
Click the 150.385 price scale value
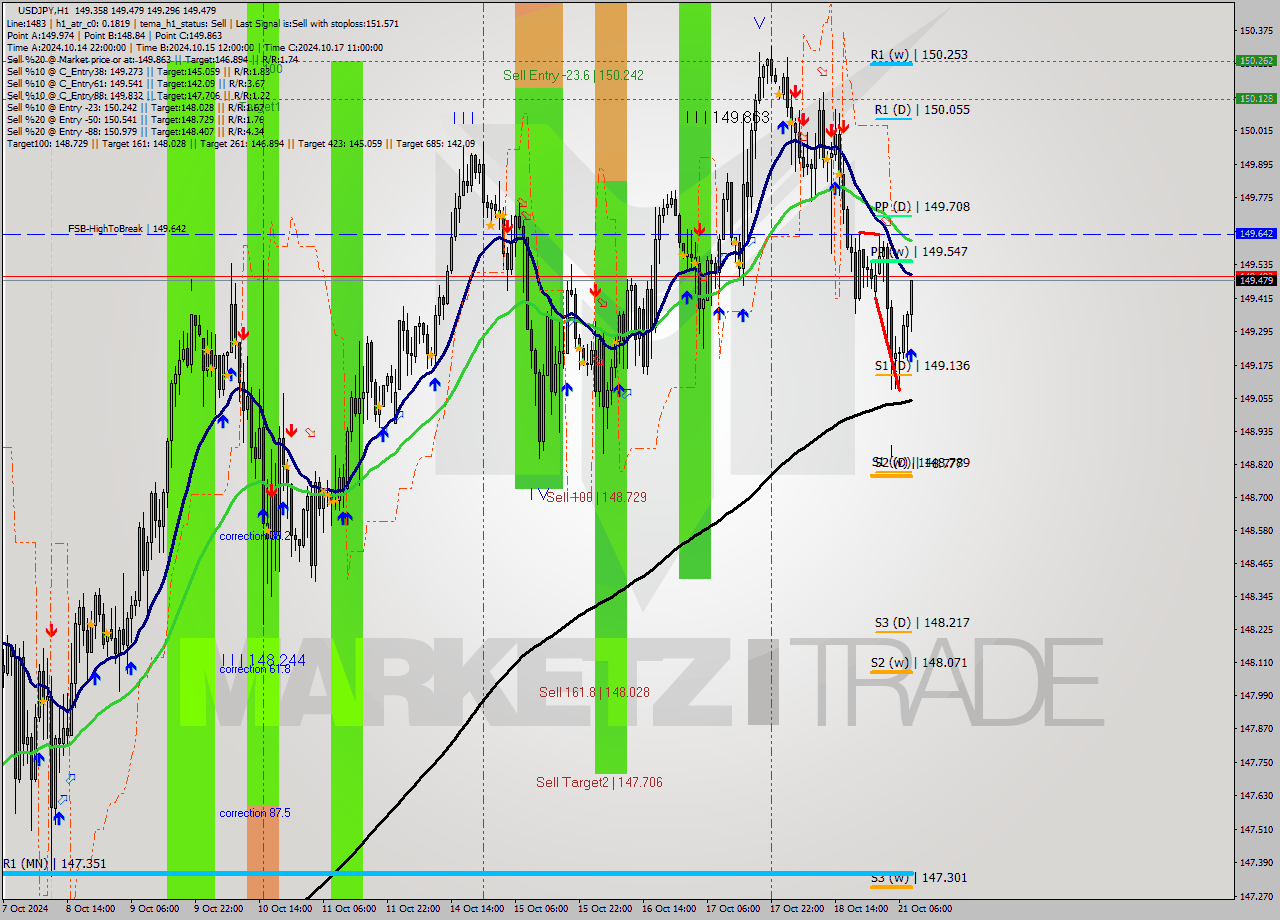click(1256, 31)
